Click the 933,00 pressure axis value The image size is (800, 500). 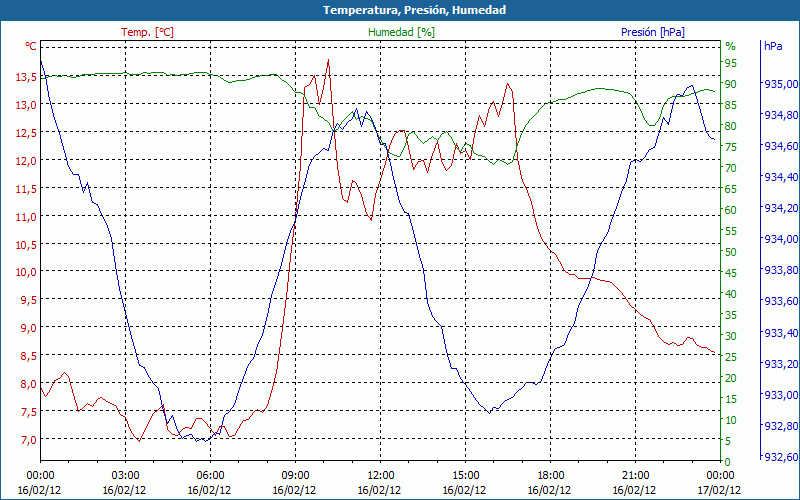(781, 395)
